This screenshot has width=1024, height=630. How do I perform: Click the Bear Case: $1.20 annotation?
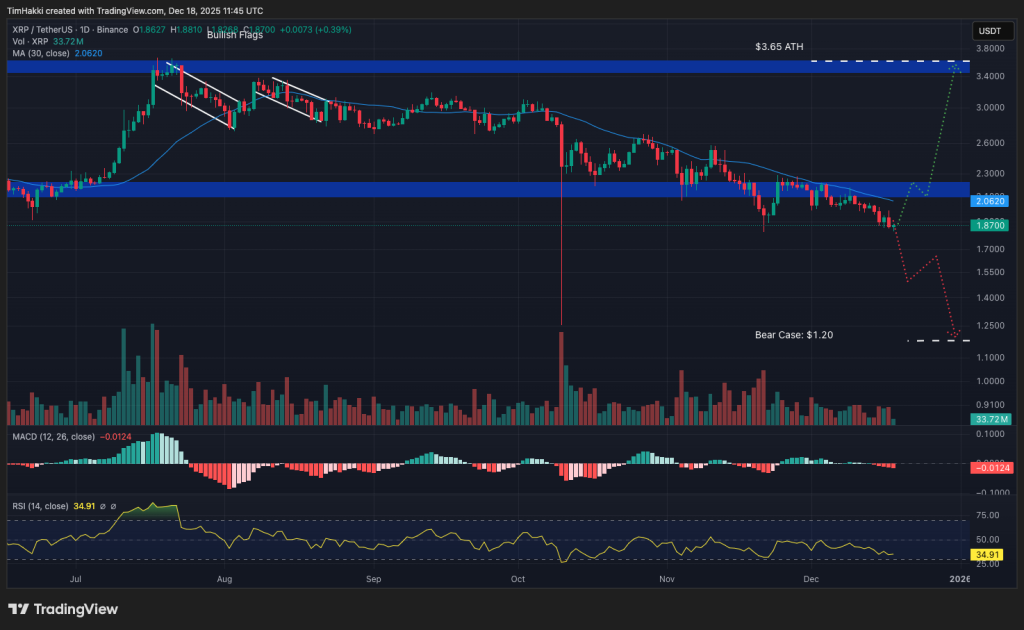[x=795, y=335]
